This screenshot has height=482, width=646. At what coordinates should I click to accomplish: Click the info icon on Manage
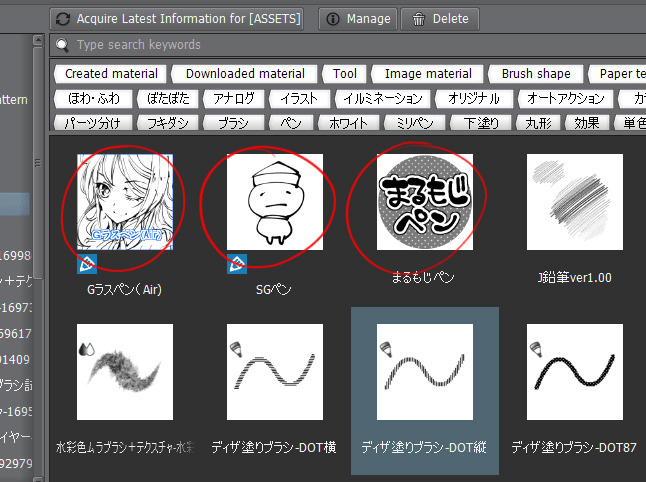click(x=333, y=19)
